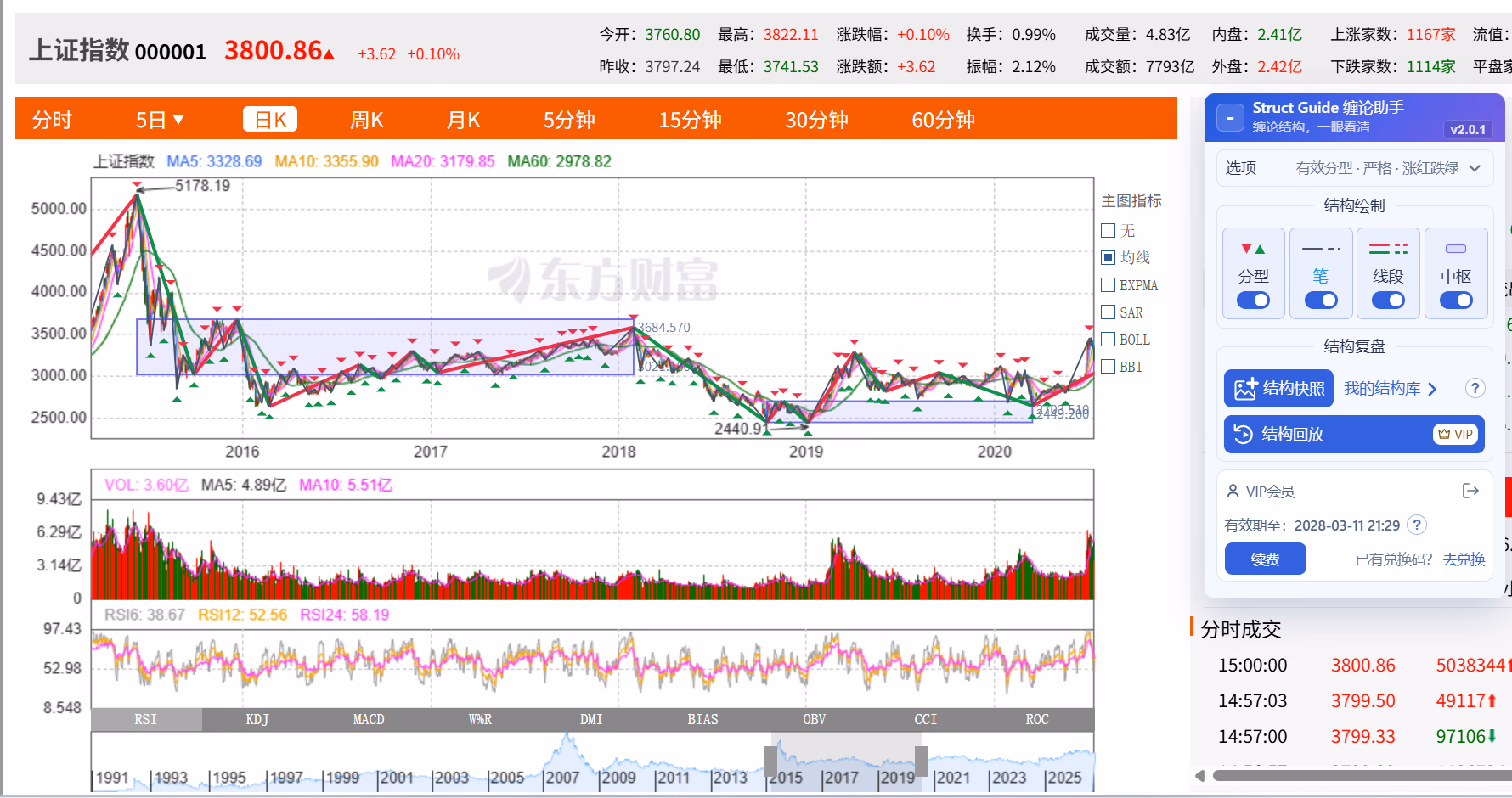Select the OBV indicator tab
1512x798 pixels.
coord(815,719)
